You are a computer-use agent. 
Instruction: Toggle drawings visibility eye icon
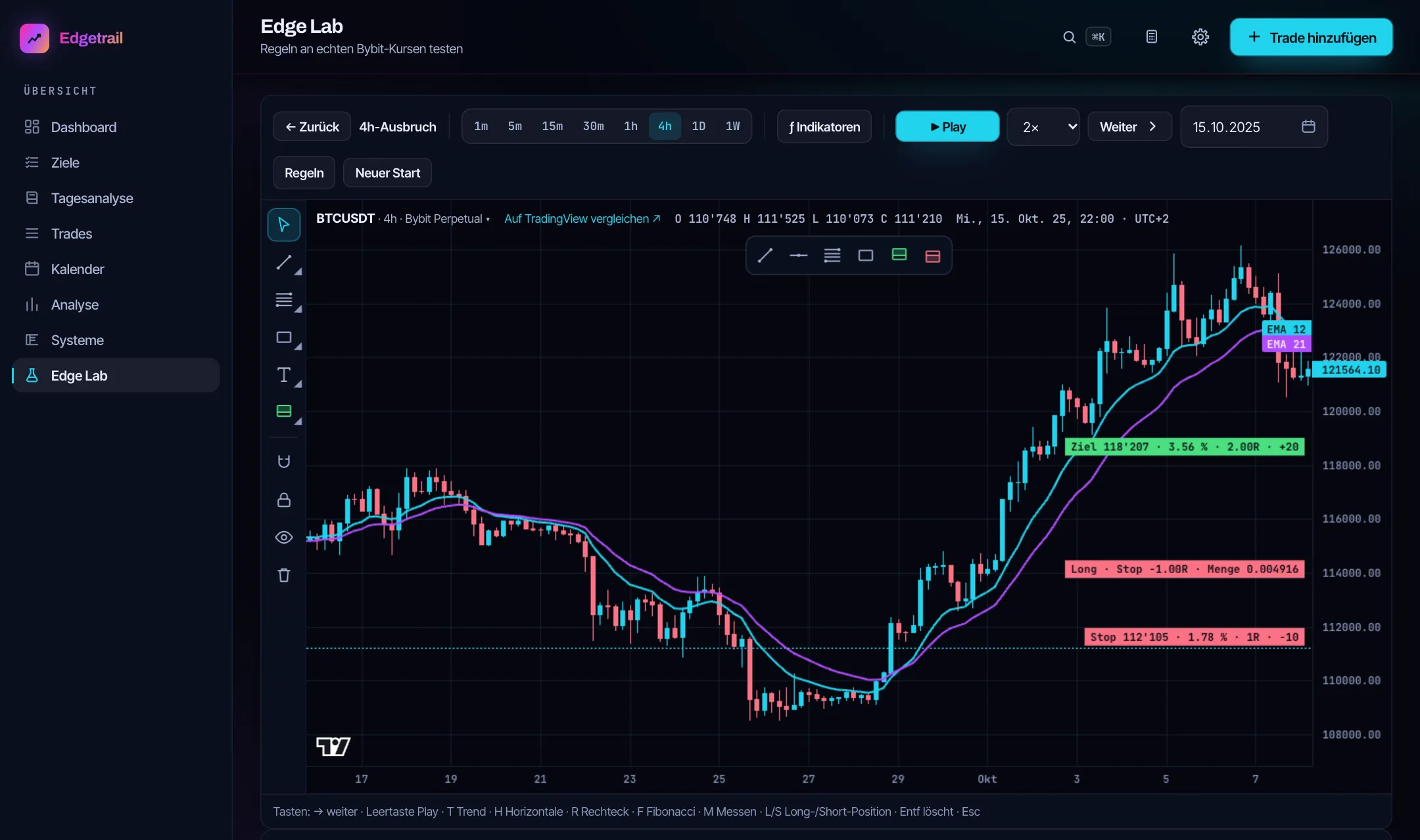pos(284,537)
